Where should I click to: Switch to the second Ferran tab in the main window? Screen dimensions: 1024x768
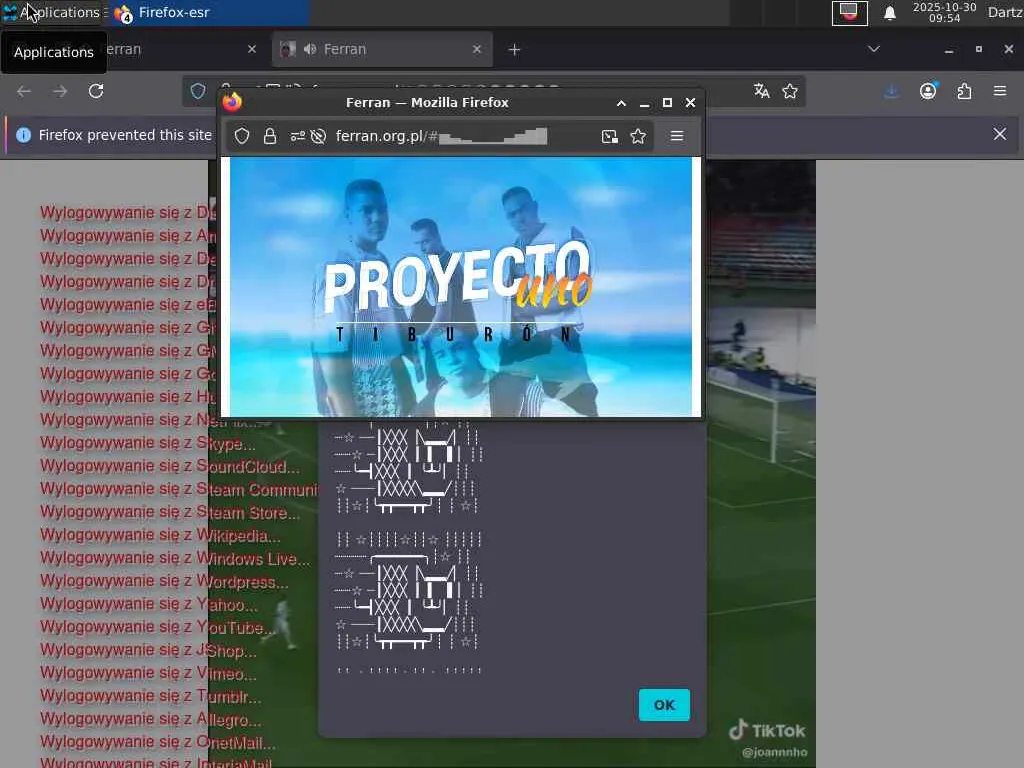point(382,50)
